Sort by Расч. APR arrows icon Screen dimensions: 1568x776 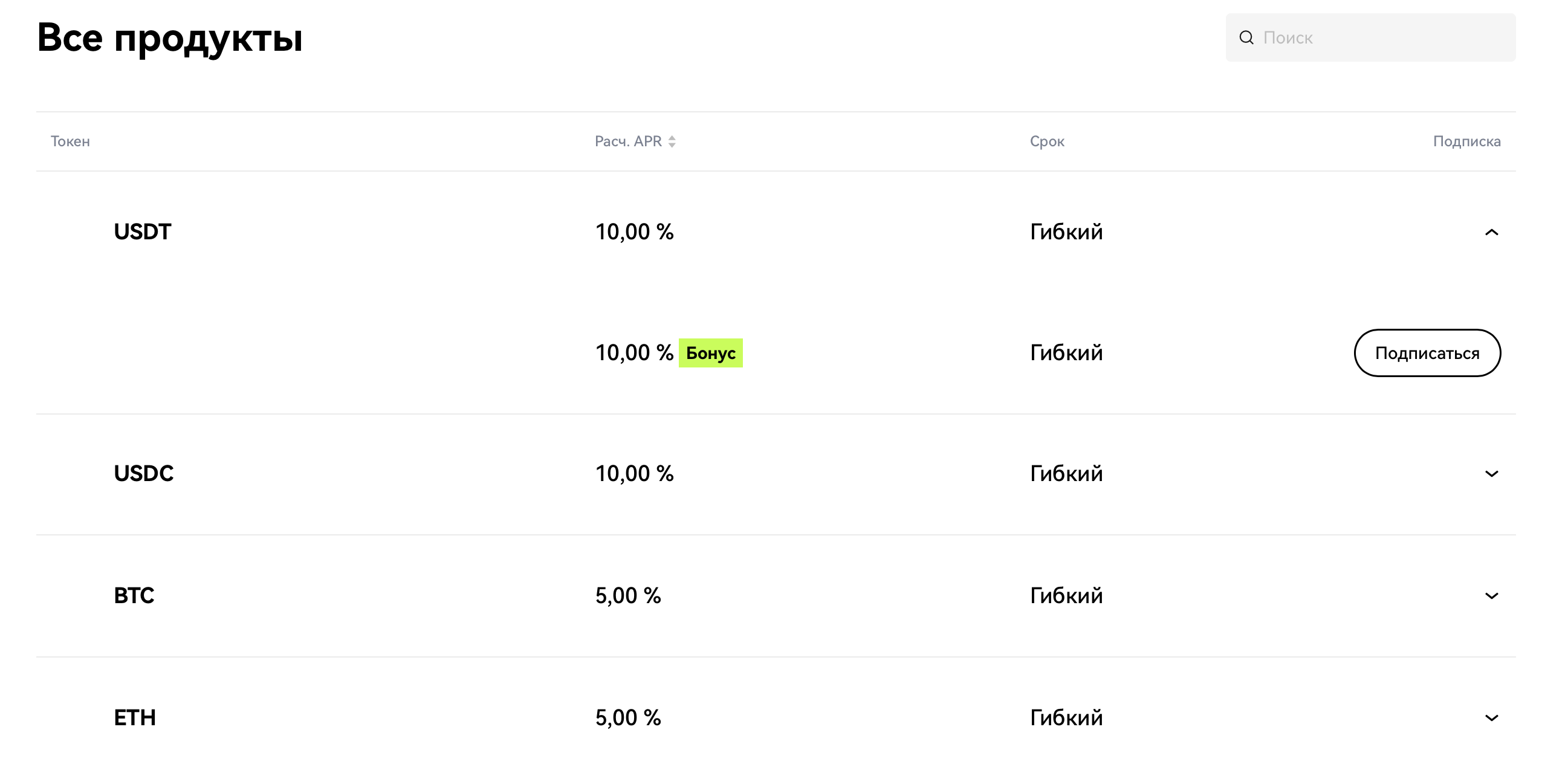point(672,141)
